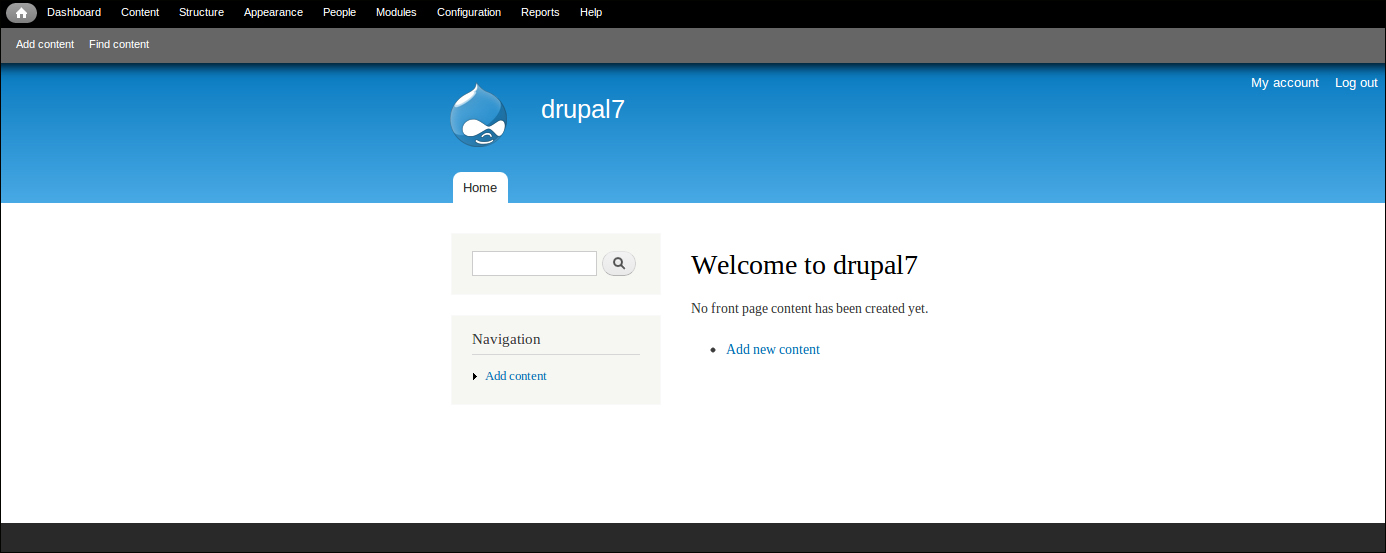Image resolution: width=1386 pixels, height=553 pixels.
Task: Click the Find content shortcut
Action: coord(119,44)
